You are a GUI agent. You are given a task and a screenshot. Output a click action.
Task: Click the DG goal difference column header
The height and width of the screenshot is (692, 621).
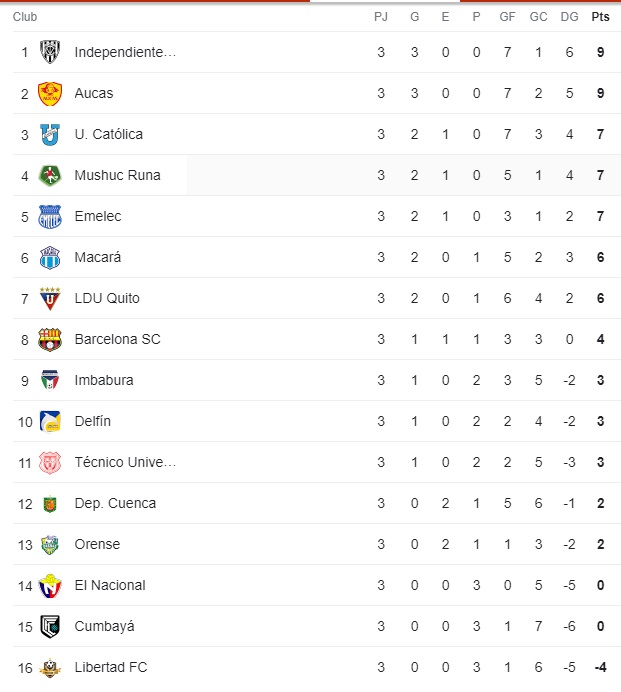click(x=569, y=17)
